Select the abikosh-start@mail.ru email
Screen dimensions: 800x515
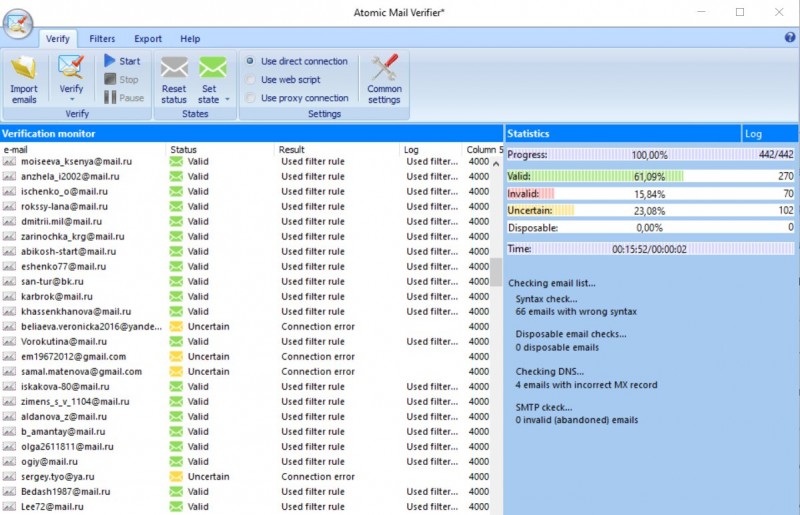pyautogui.click(x=68, y=251)
